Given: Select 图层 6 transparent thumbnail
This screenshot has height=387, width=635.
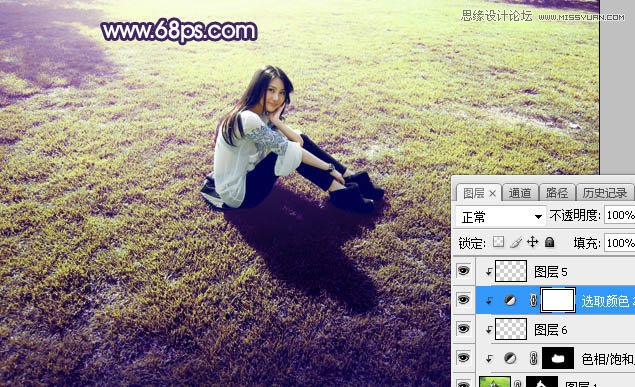Looking at the screenshot, I should [x=511, y=329].
